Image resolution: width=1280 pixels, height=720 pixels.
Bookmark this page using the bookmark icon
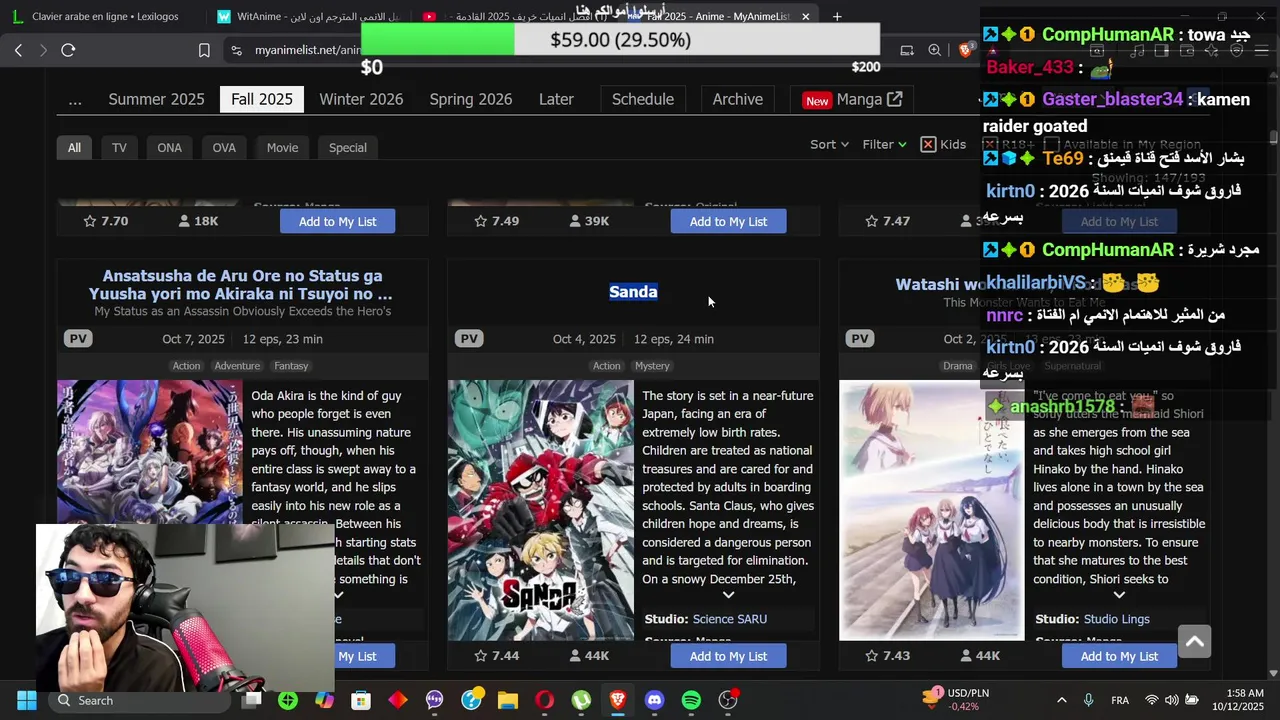click(x=204, y=50)
